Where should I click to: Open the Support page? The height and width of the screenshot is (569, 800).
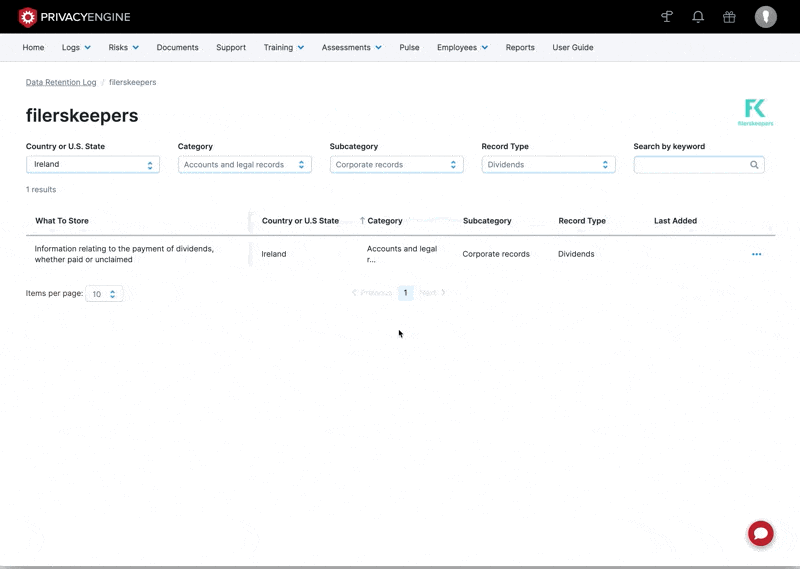[x=231, y=47]
